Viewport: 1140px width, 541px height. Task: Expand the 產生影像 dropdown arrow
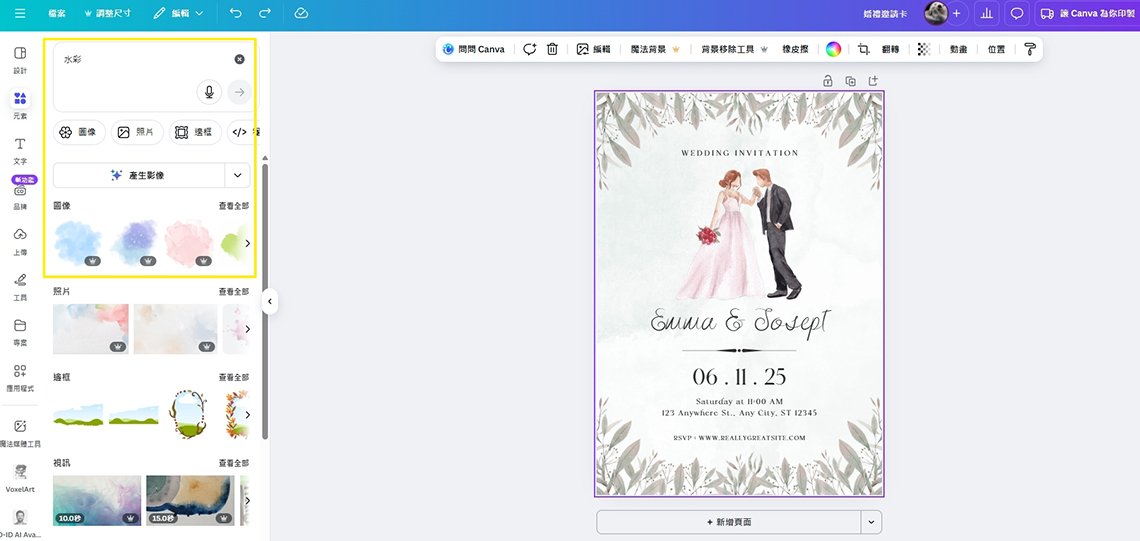click(x=237, y=175)
